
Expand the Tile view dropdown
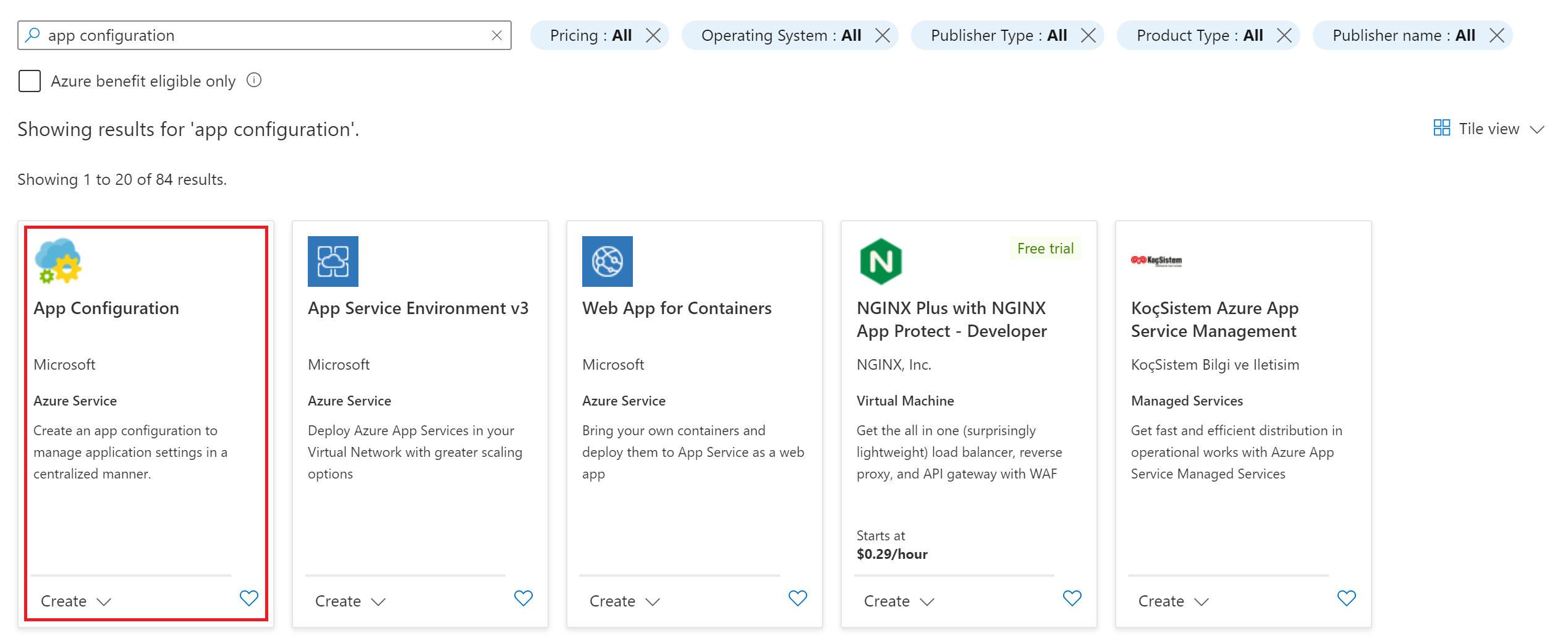[x=1538, y=129]
